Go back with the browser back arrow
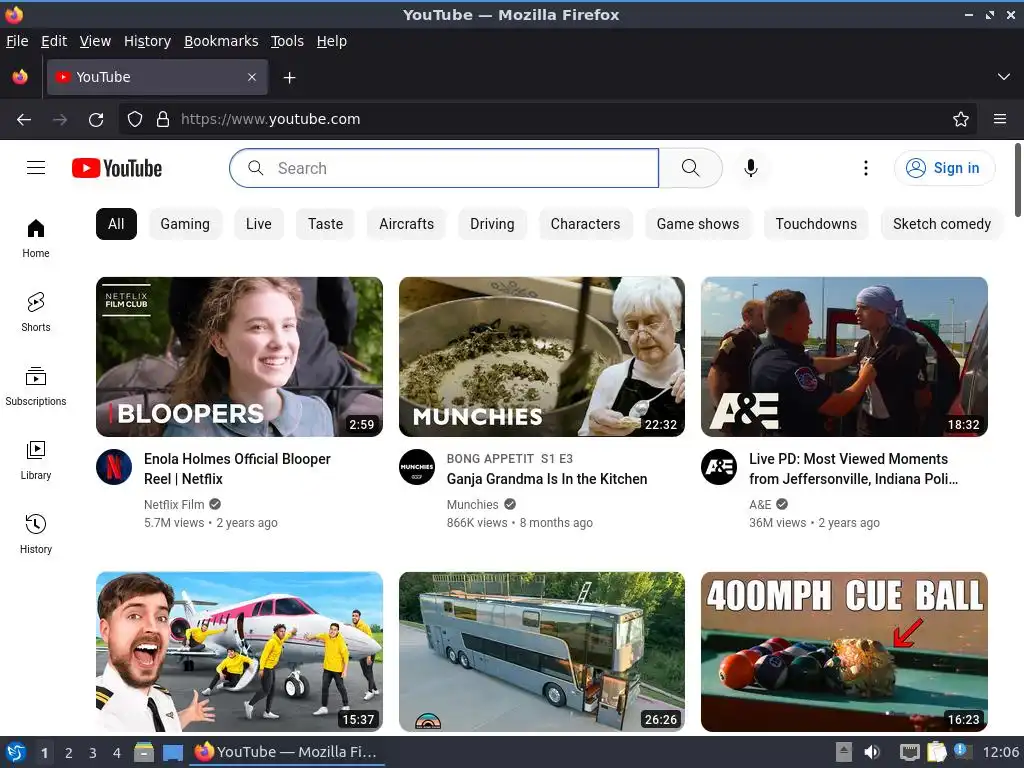Screen dimensions: 1024x768 tap(24, 120)
